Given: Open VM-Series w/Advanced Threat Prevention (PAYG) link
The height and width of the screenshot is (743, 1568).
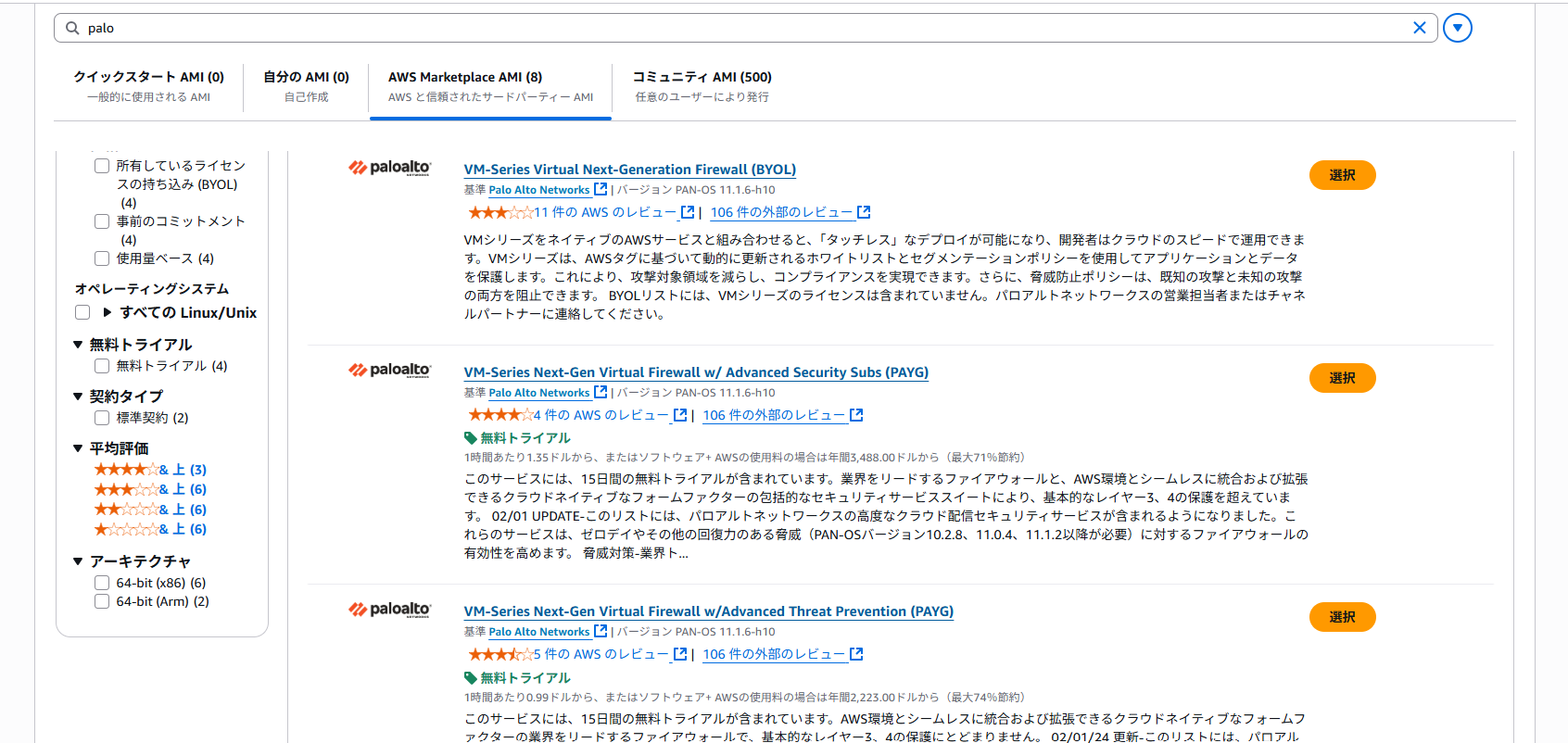Looking at the screenshot, I should coord(709,611).
